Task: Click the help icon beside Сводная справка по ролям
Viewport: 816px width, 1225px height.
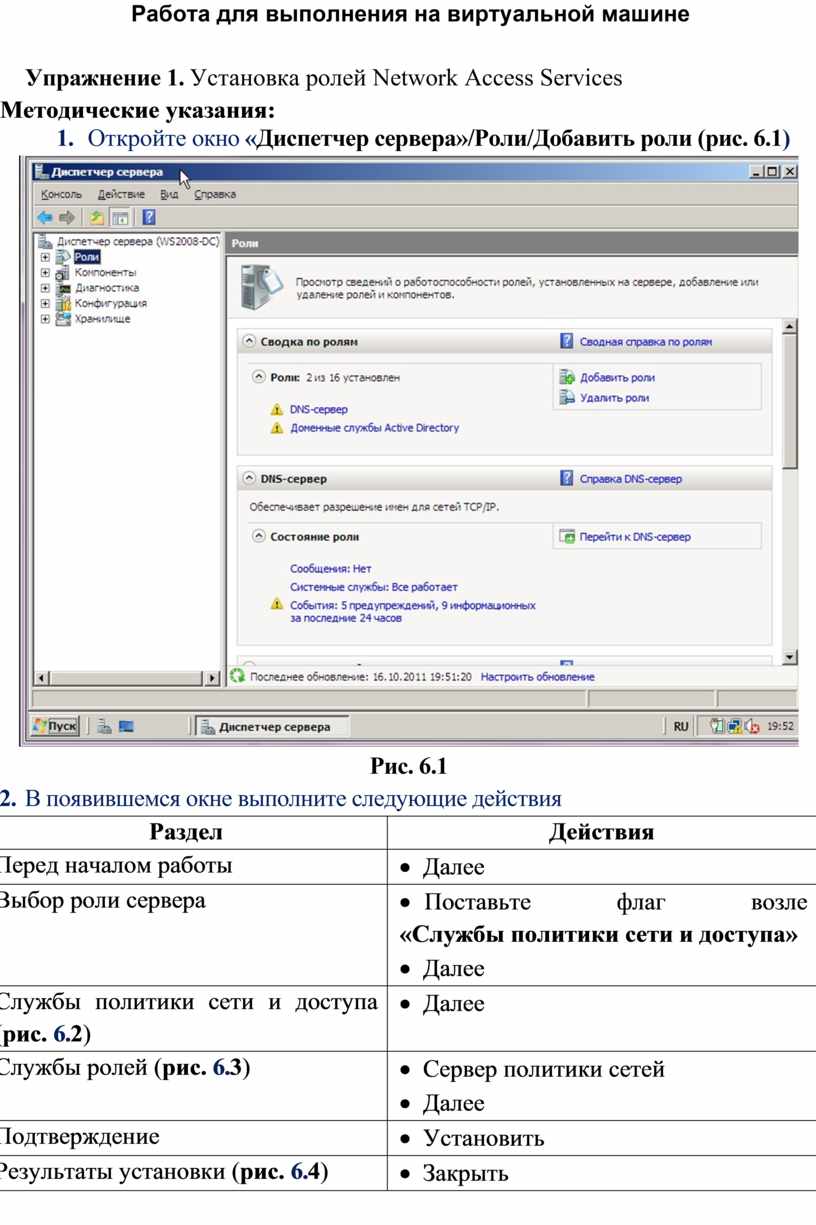Action: [567, 341]
